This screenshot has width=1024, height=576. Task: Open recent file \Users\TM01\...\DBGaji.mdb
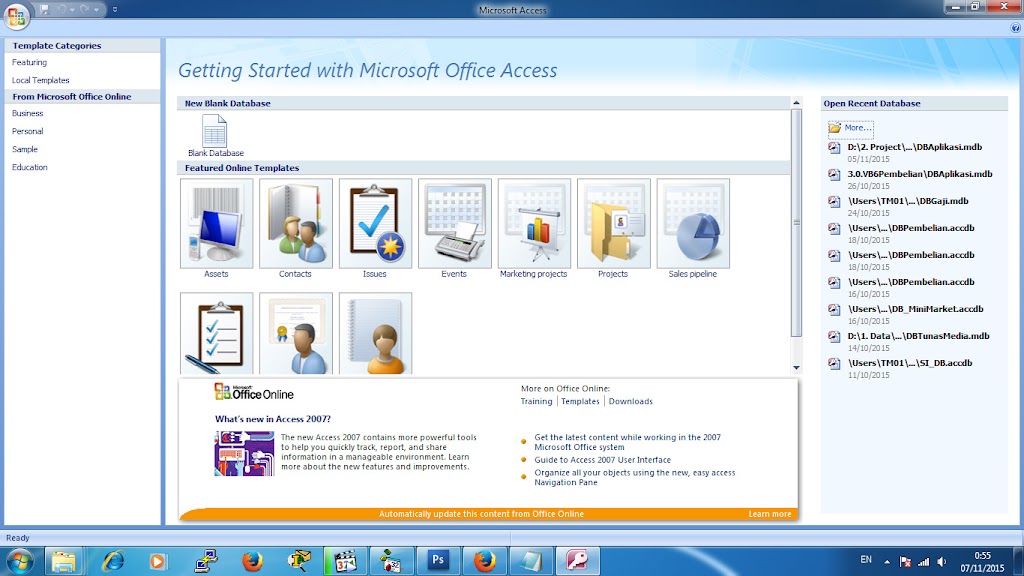pos(908,201)
